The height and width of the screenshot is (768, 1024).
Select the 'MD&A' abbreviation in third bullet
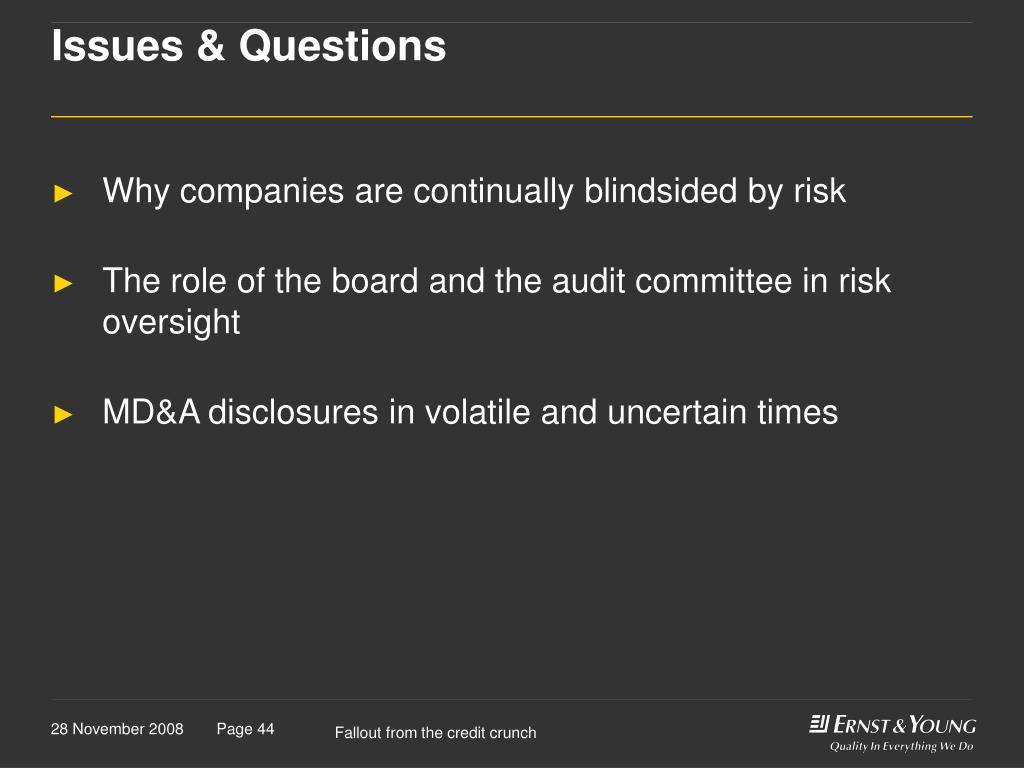(151, 412)
